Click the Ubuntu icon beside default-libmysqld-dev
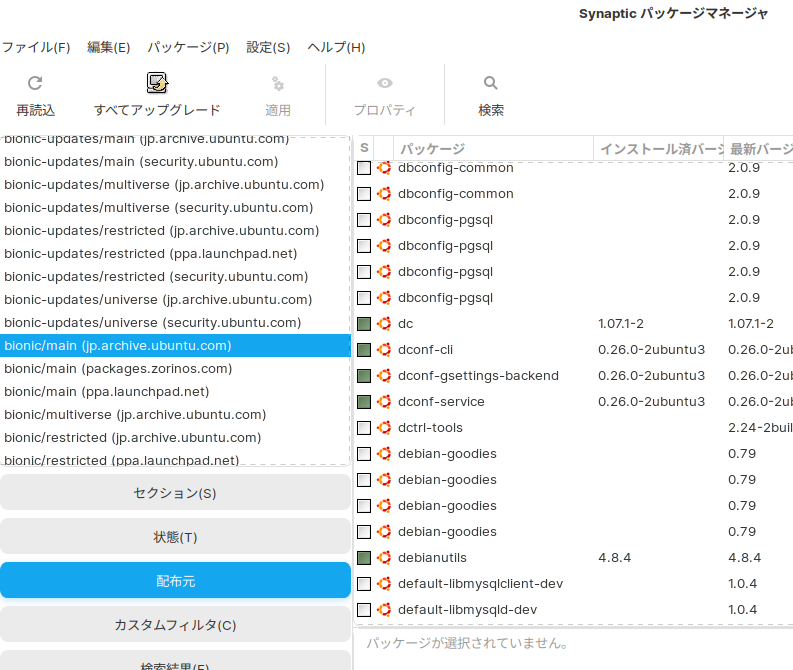This screenshot has width=793, height=670. pos(384,610)
